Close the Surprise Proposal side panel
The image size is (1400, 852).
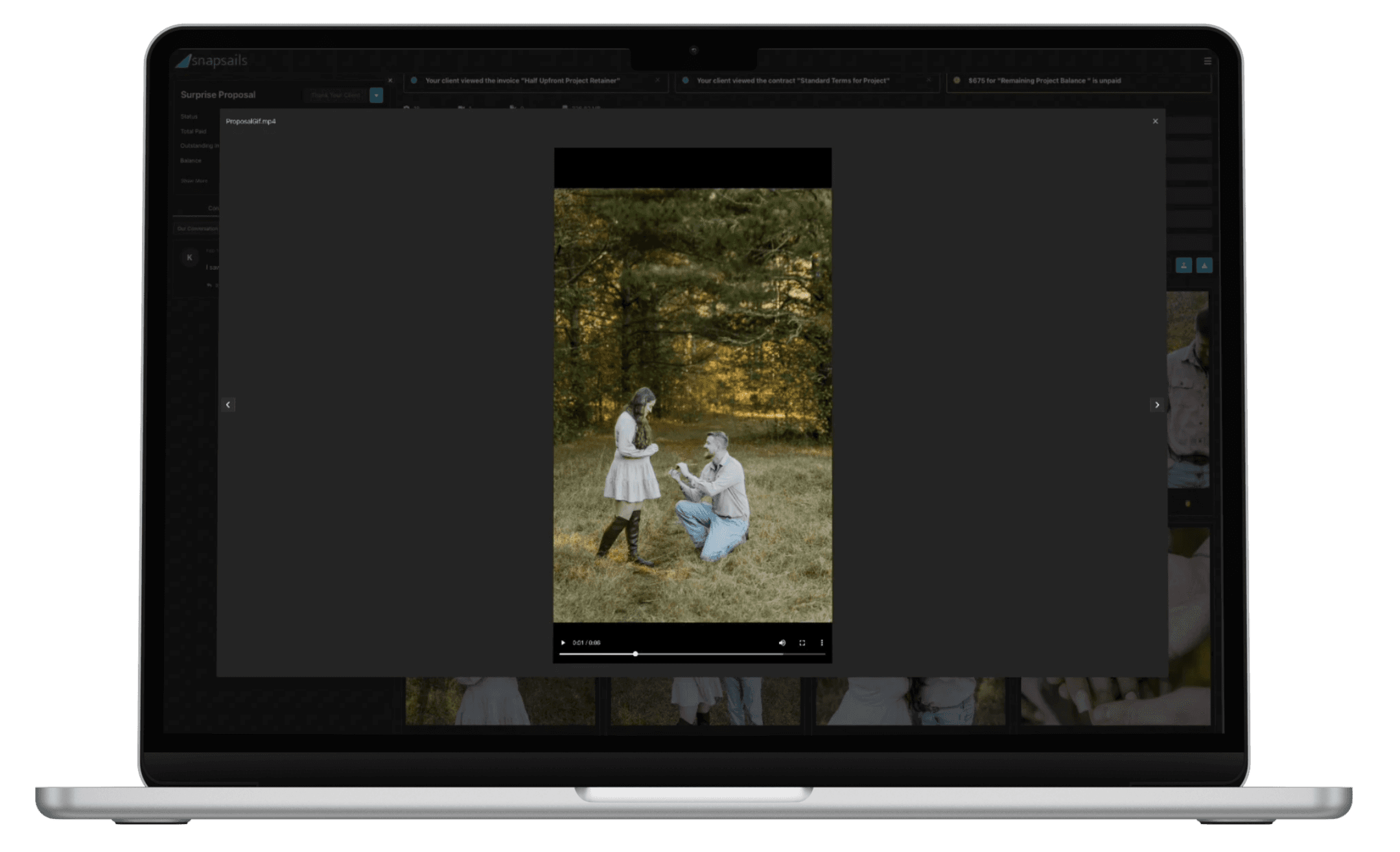tap(390, 80)
